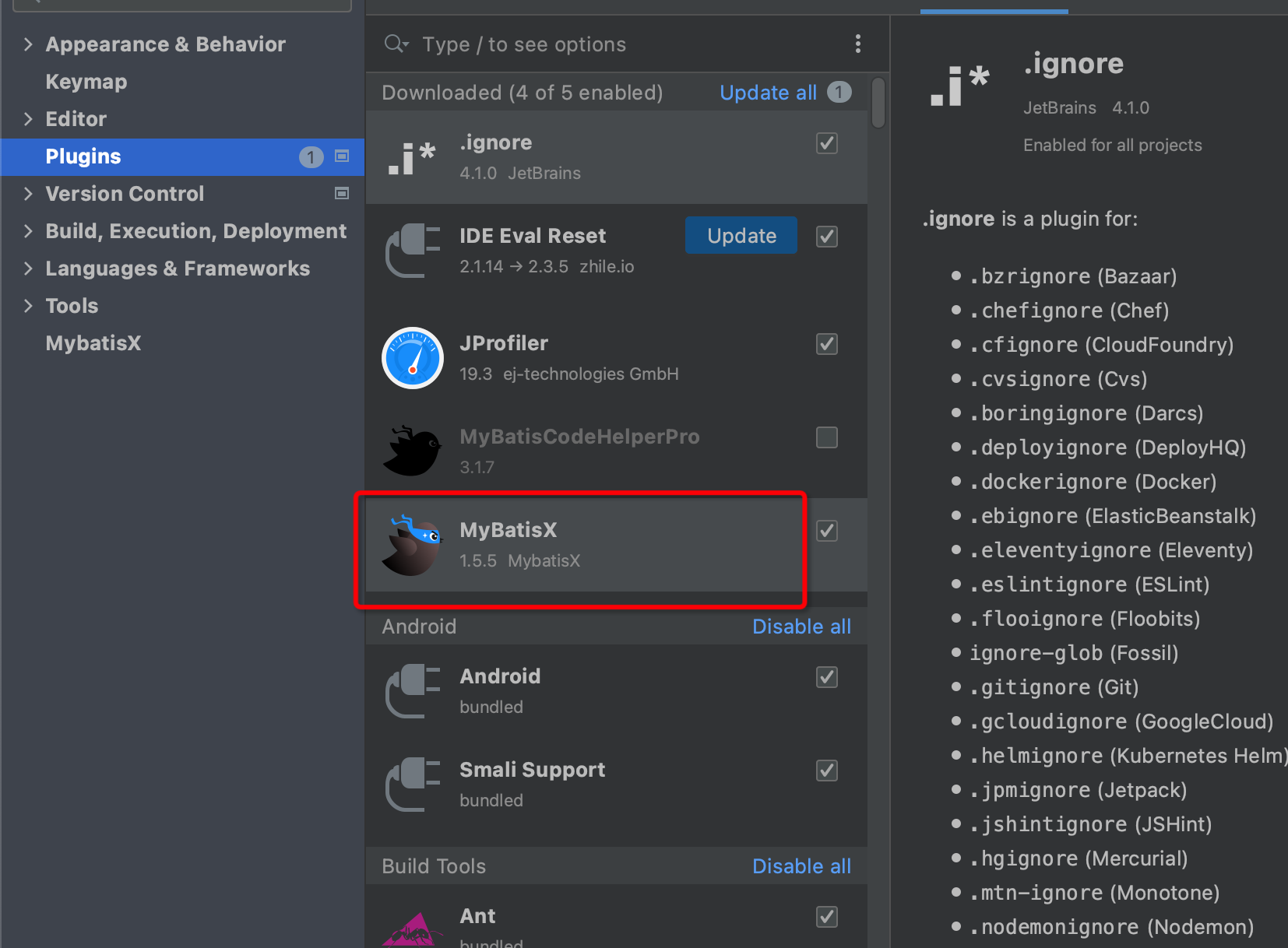Disable the .ignore plugin checkbox

[x=827, y=143]
